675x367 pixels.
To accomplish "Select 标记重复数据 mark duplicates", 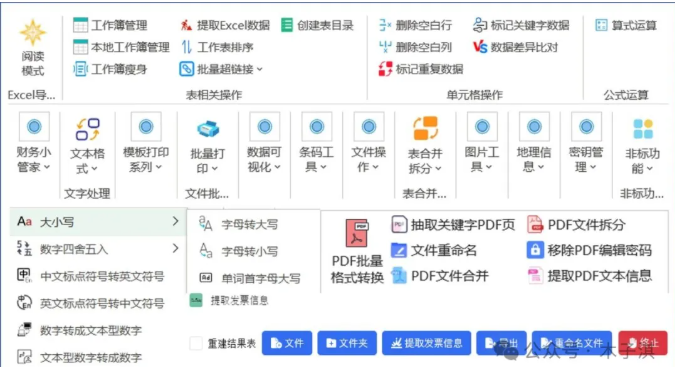I will pyautogui.click(x=421, y=69).
